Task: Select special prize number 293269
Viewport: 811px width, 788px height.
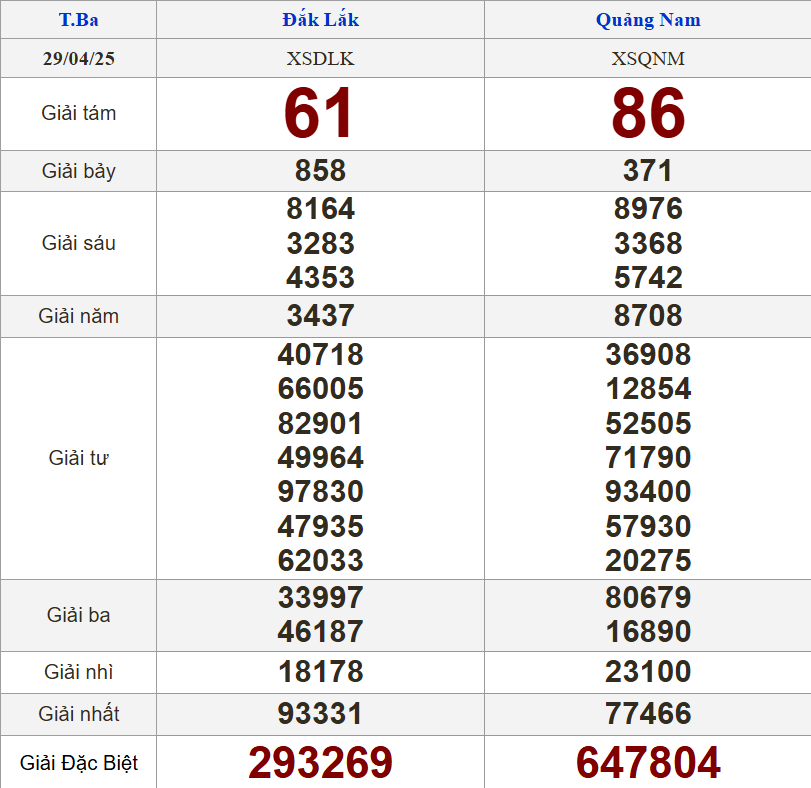Action: [320, 762]
